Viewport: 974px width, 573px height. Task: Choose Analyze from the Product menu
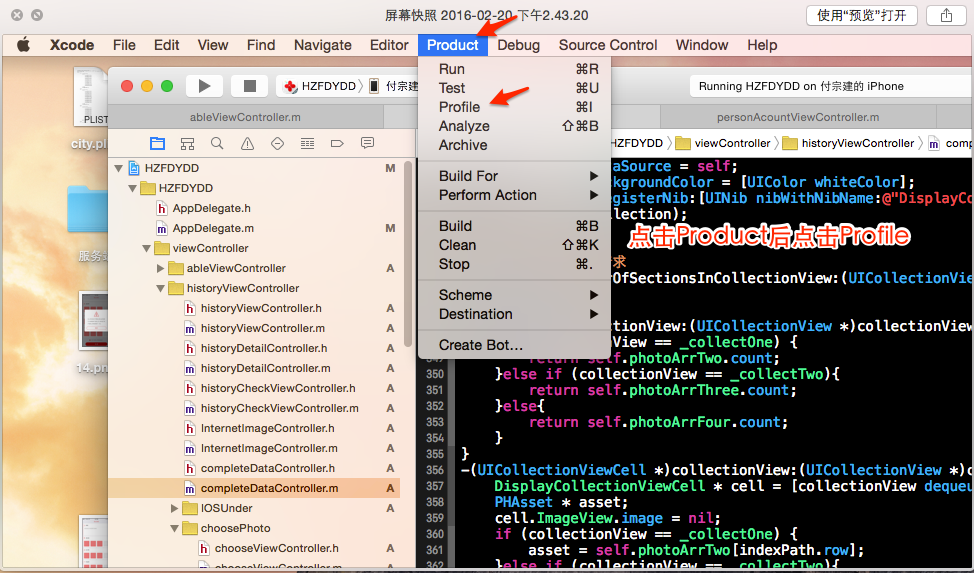(514, 126)
